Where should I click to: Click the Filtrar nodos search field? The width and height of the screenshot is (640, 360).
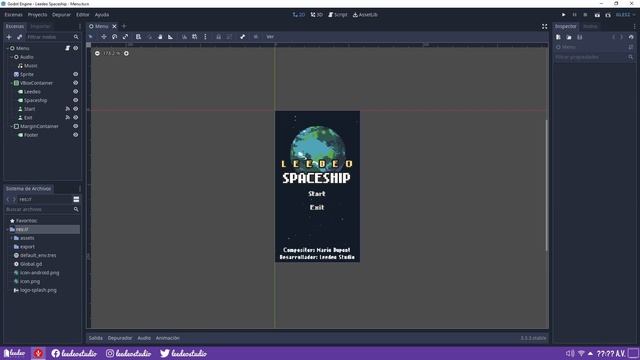[53, 37]
